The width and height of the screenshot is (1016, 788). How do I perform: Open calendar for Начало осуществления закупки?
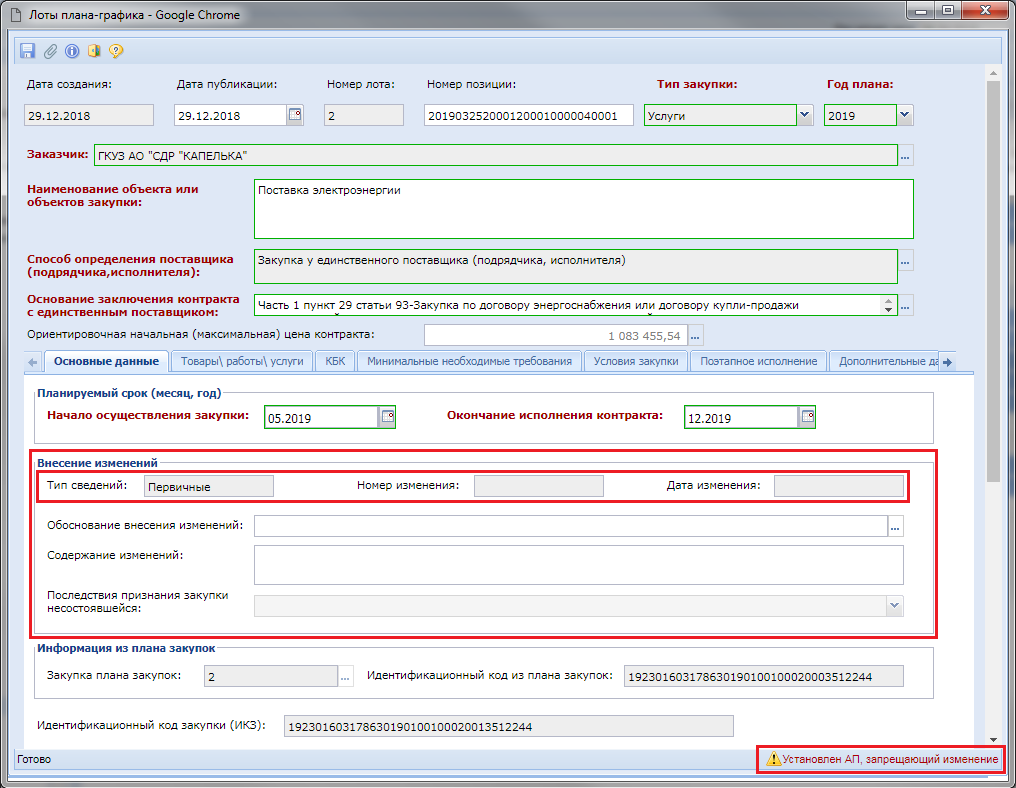tap(387, 416)
